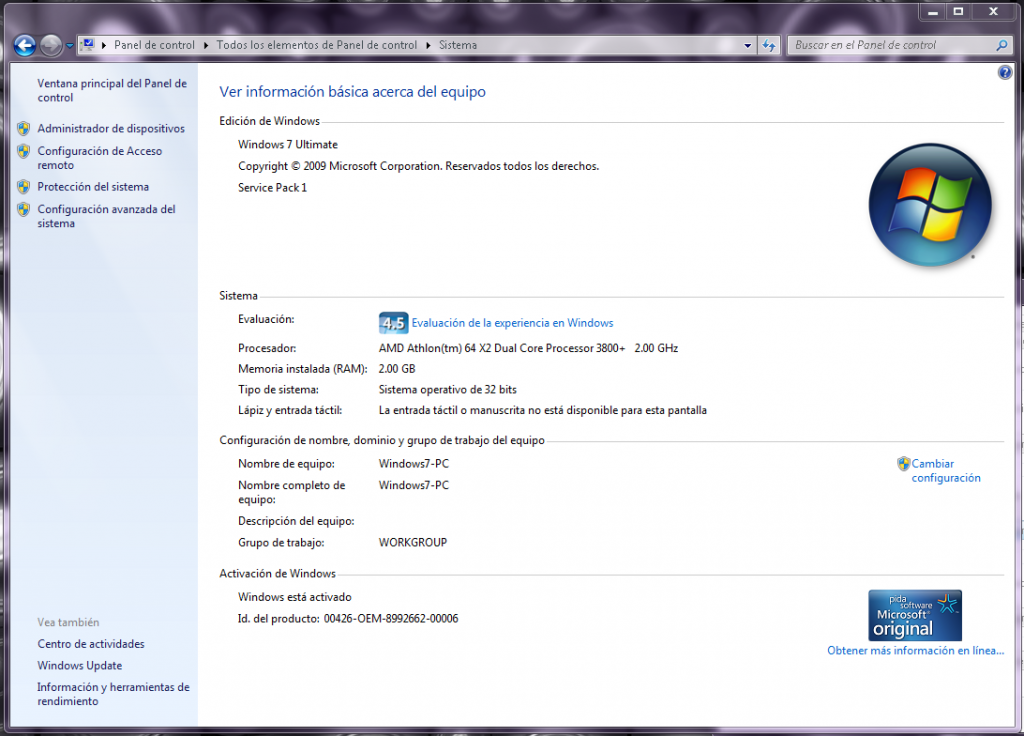Open help with the blue question mark
The image size is (1024, 736).
pos(1005,72)
